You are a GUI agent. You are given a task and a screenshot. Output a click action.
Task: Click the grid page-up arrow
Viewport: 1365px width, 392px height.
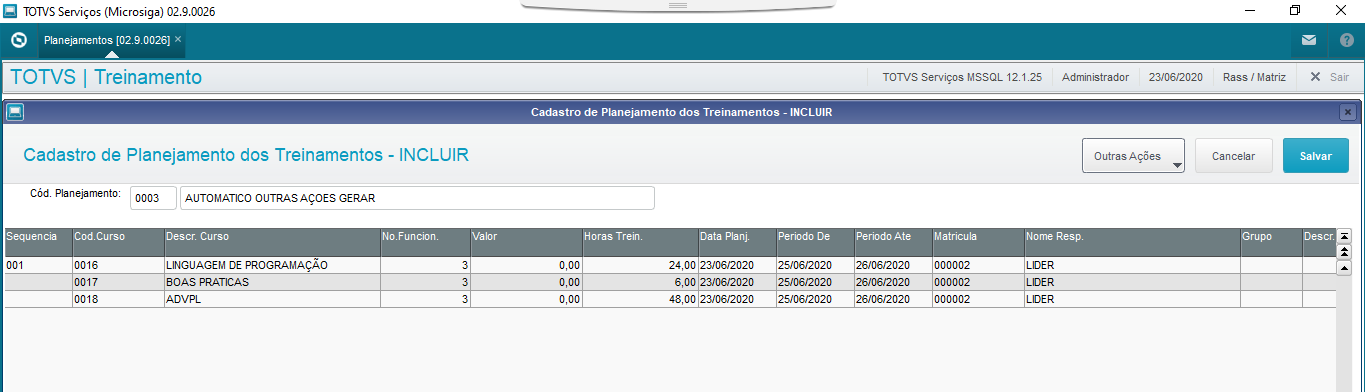coord(1345,252)
